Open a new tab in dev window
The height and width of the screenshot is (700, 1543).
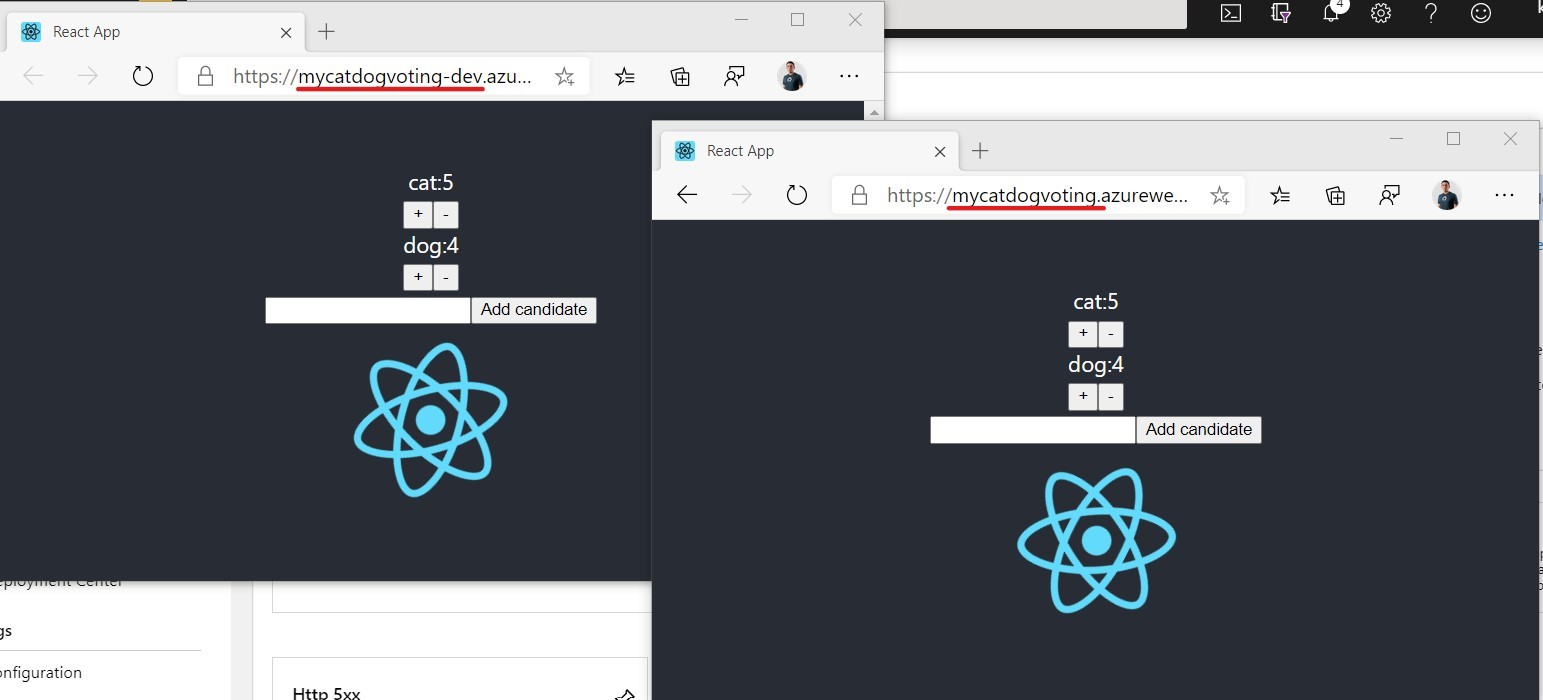tap(326, 32)
